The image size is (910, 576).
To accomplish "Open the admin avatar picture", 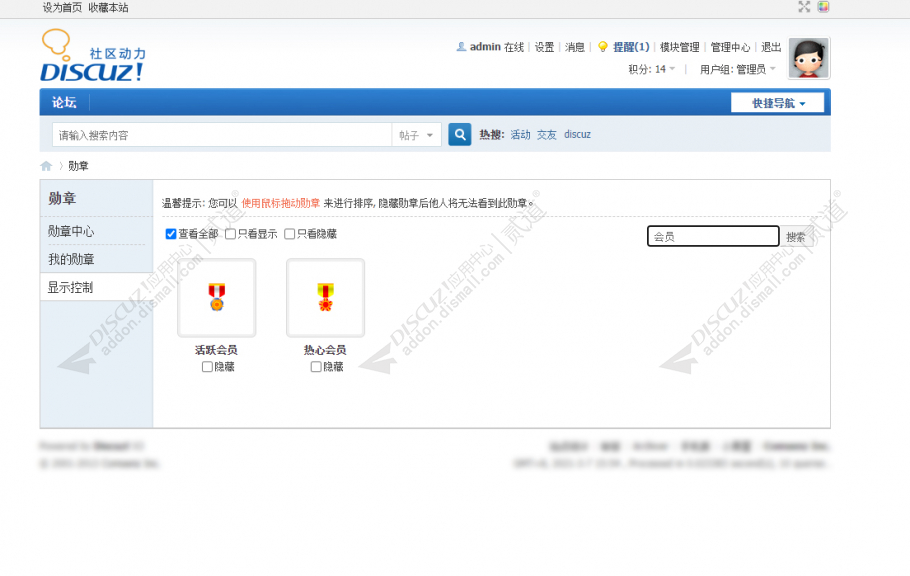I will 808,58.
